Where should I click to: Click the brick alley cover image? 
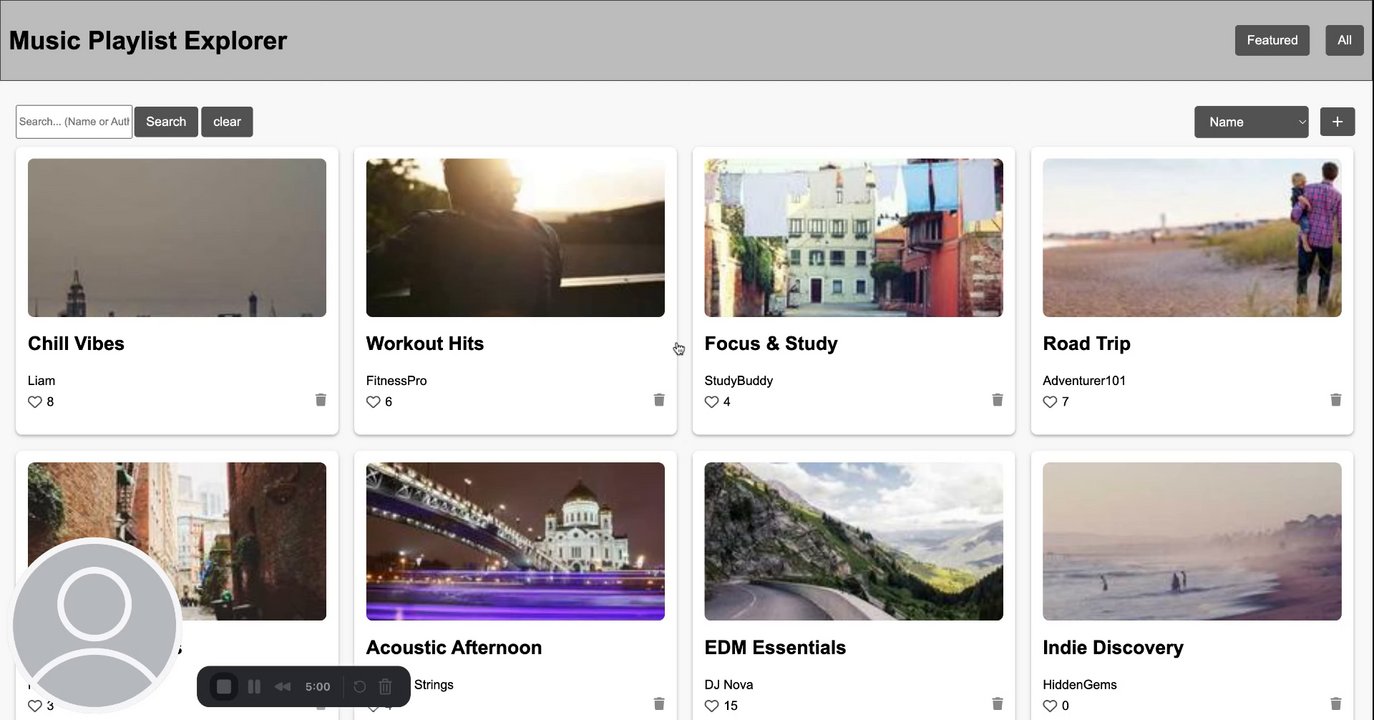(x=177, y=541)
